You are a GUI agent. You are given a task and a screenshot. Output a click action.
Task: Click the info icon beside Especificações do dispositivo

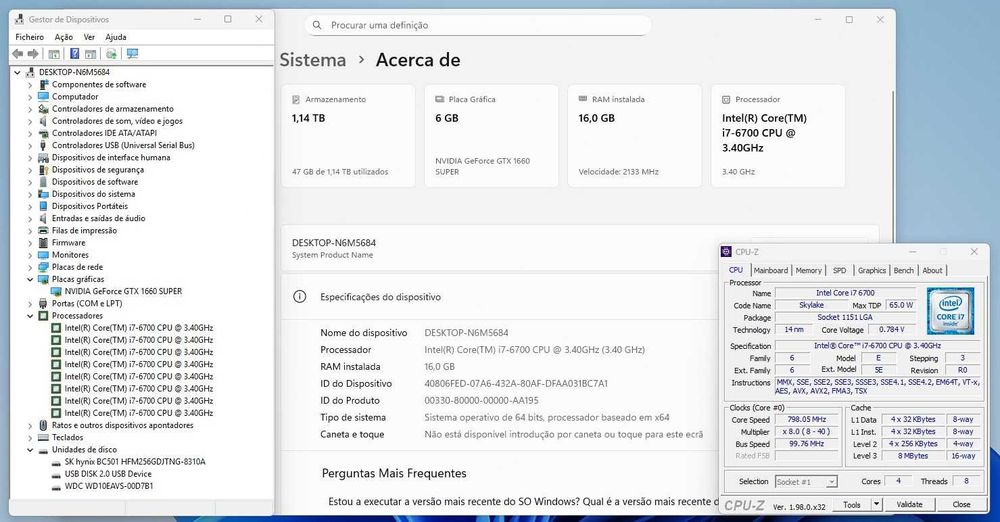coord(299,297)
